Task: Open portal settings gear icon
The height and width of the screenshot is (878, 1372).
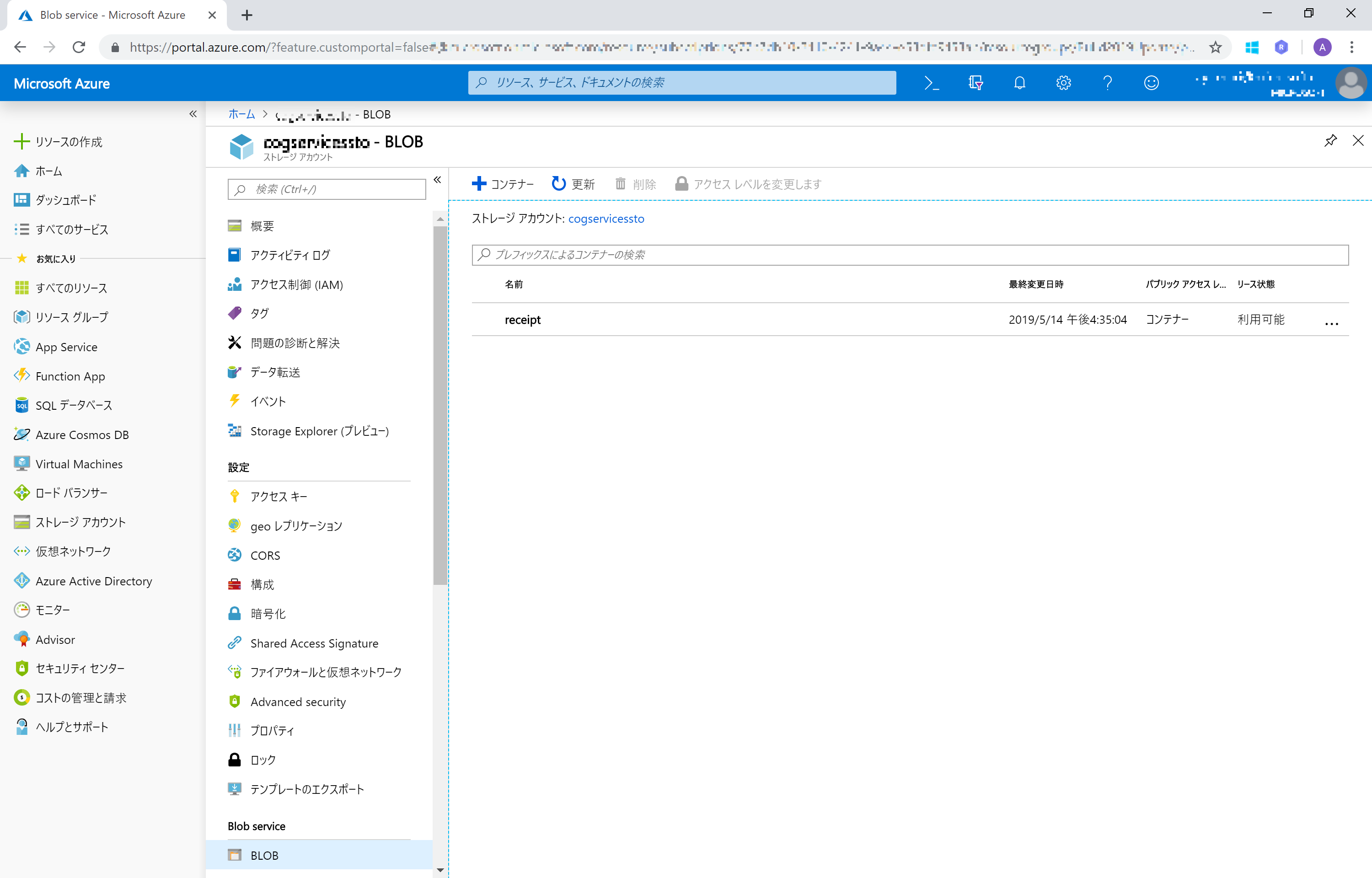Action: tap(1063, 83)
